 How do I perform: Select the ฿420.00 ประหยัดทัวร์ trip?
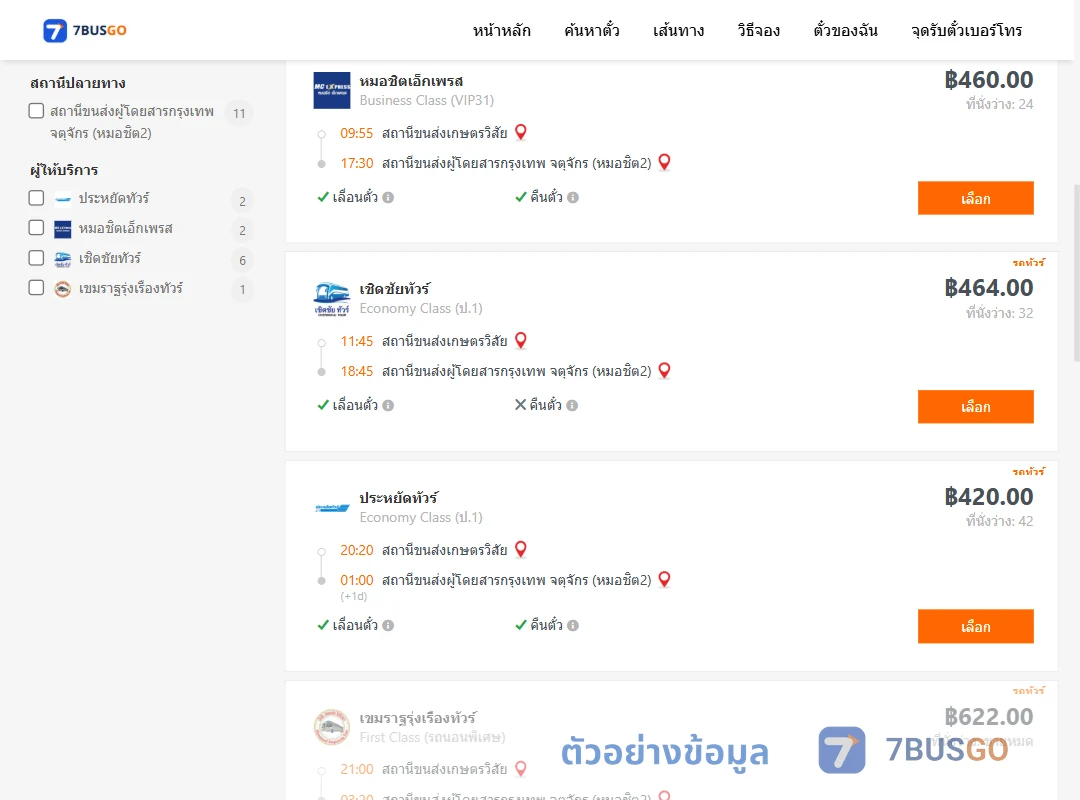[x=975, y=626]
